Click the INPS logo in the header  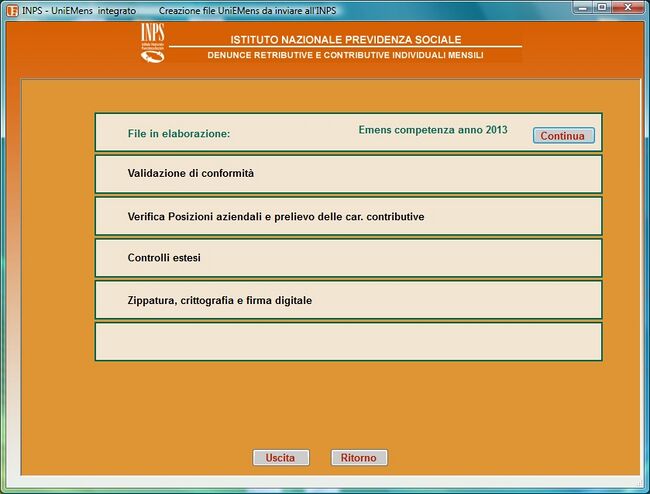(154, 44)
